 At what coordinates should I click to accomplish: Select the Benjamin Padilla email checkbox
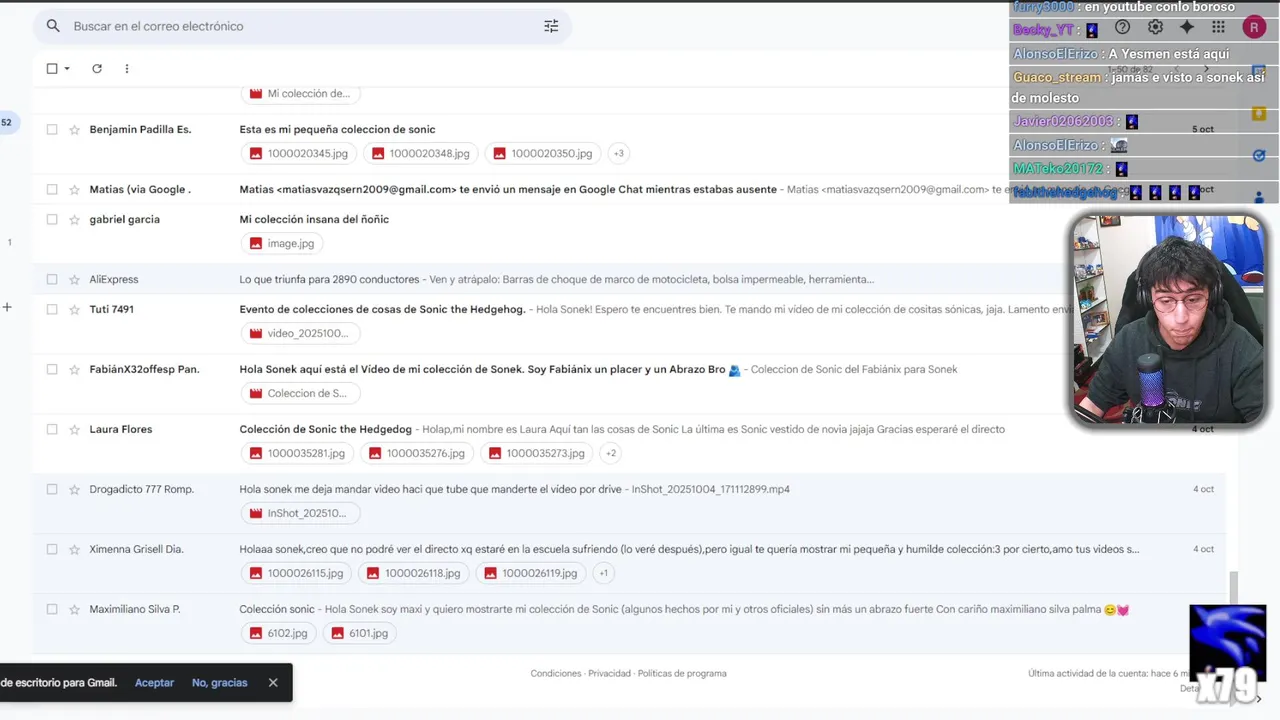tap(52, 129)
